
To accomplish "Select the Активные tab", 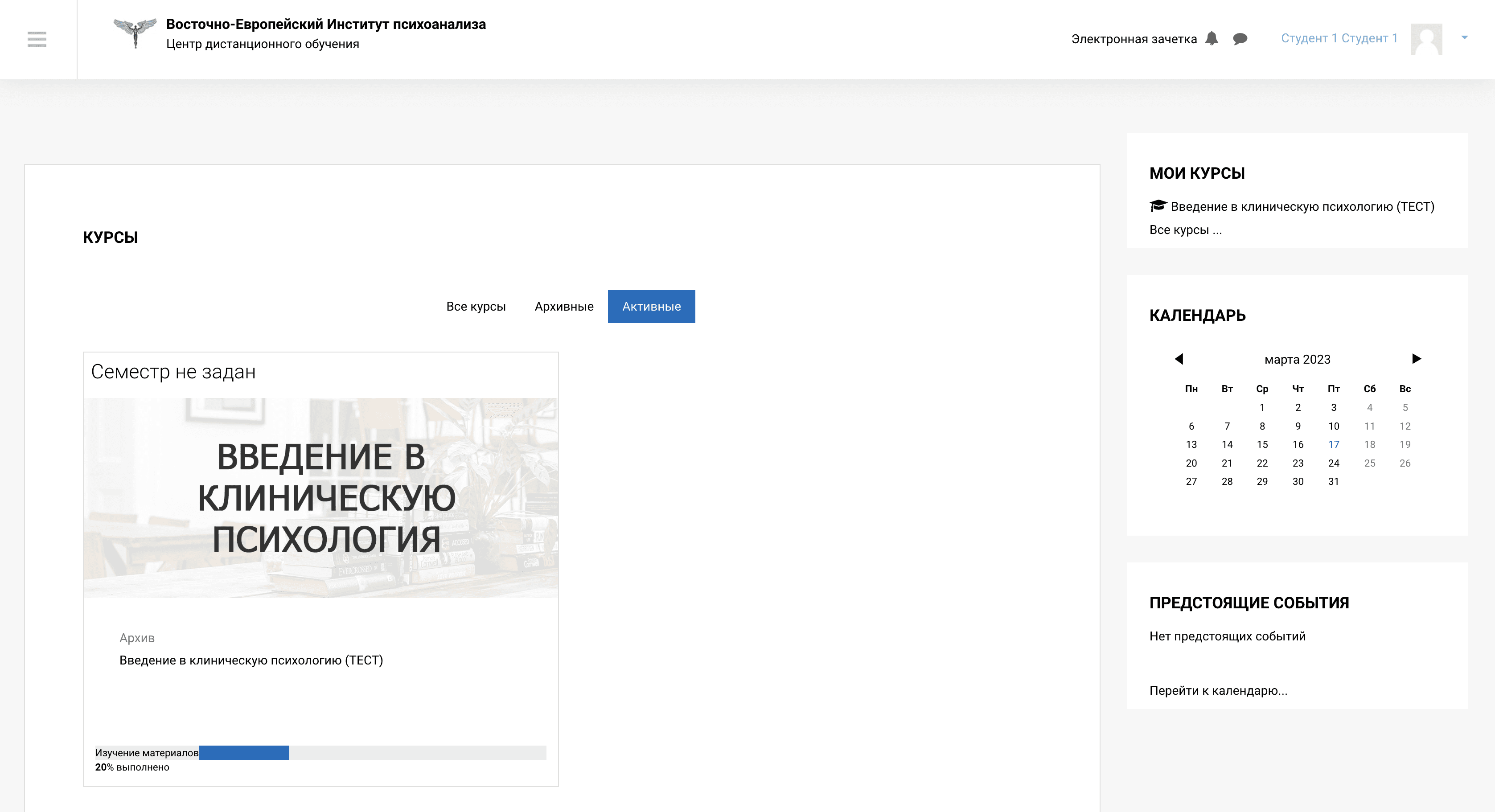I will [x=651, y=307].
